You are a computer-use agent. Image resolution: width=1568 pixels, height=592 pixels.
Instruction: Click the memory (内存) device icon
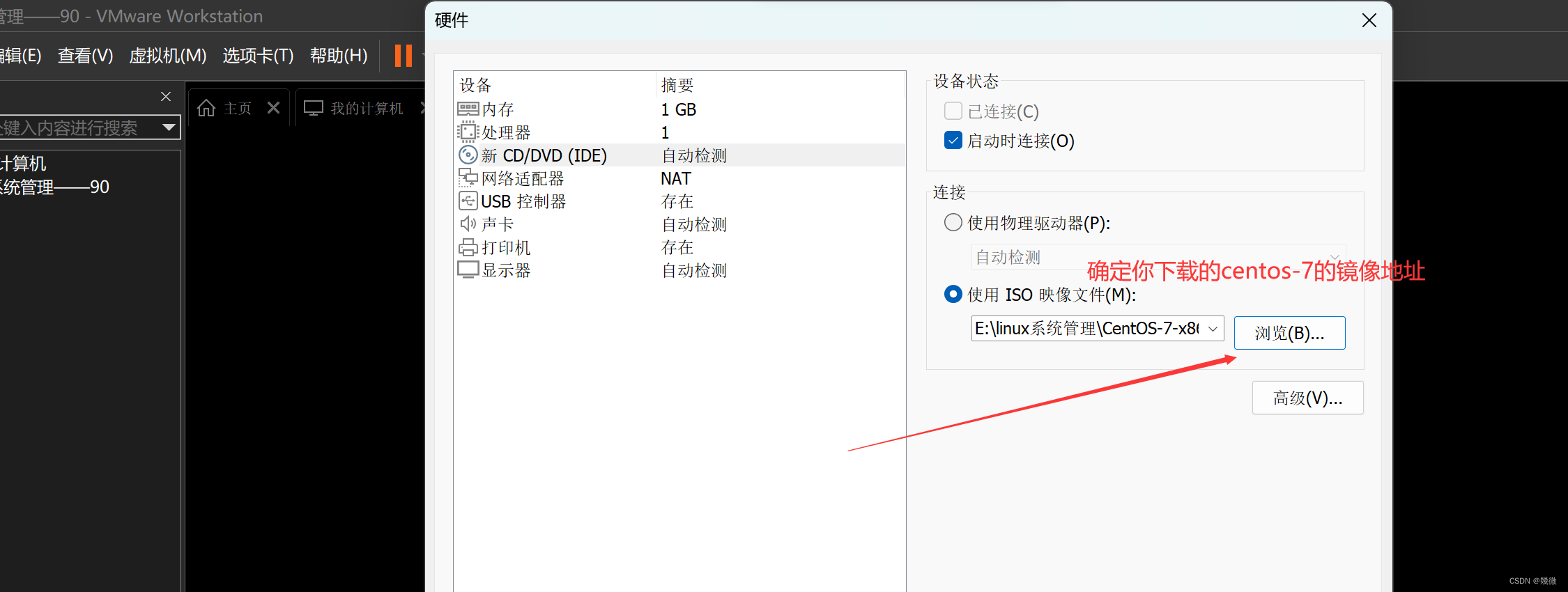click(468, 109)
